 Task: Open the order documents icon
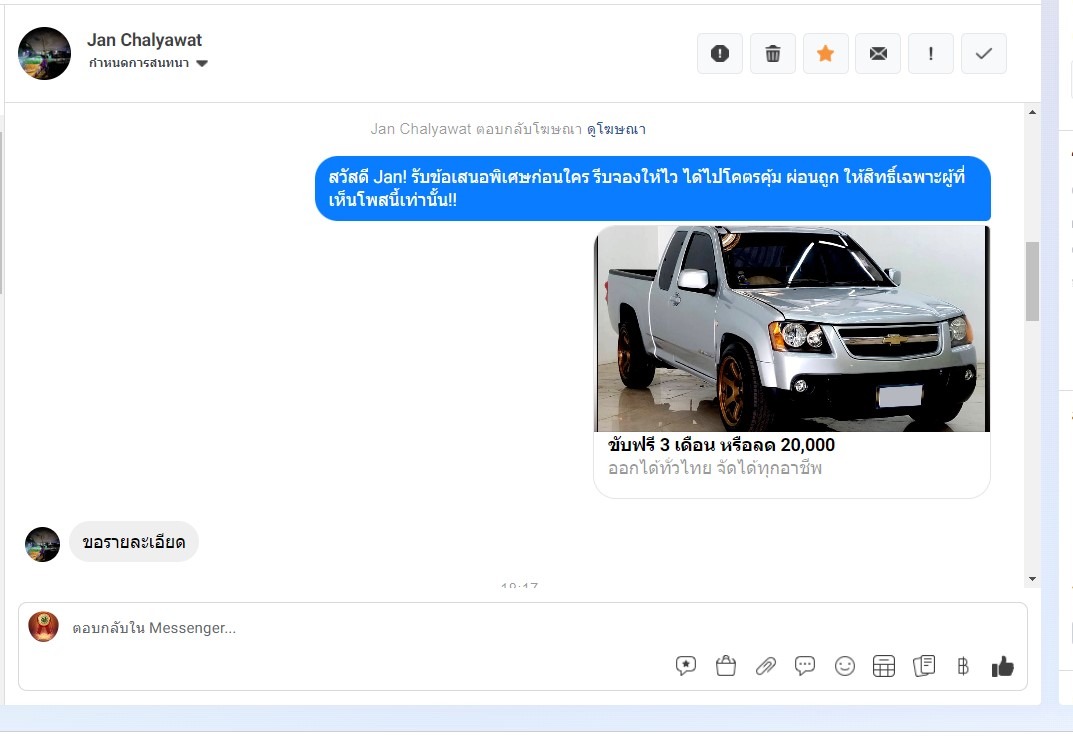tap(924, 666)
